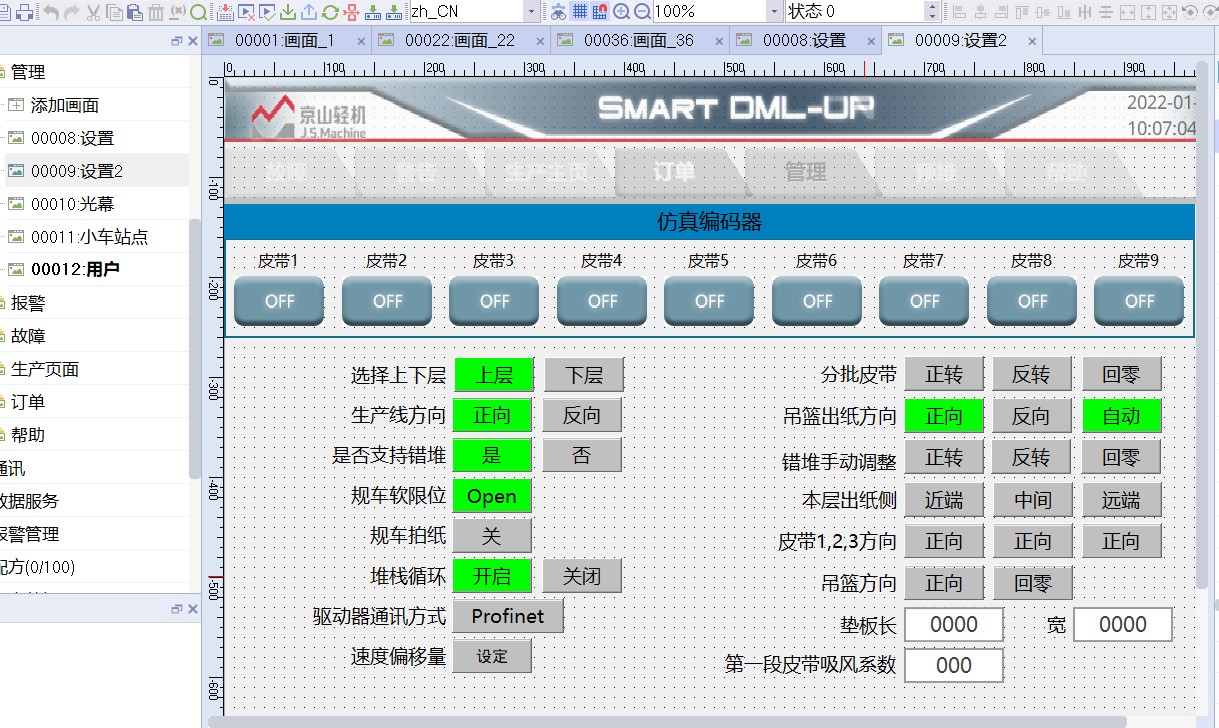Open the zh_CN language dropdown

(531, 12)
